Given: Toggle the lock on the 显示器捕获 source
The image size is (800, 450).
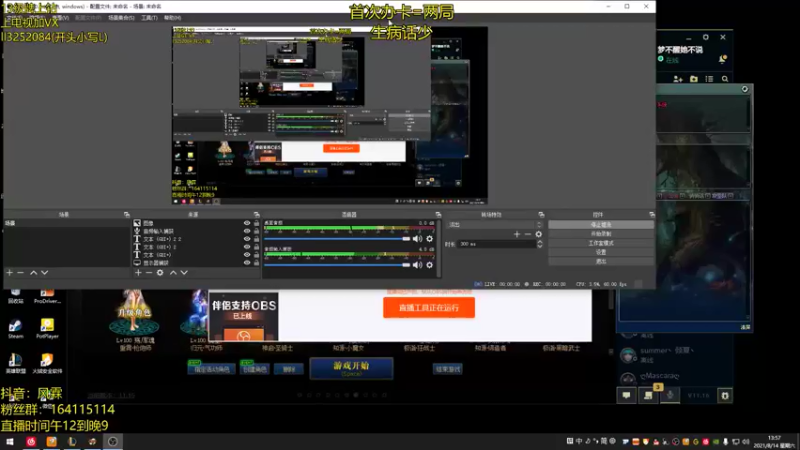Looking at the screenshot, I should click(x=257, y=263).
